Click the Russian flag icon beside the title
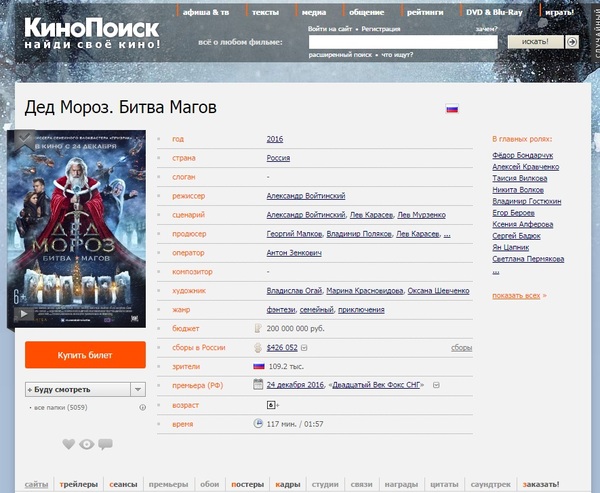Screen dimensions: 600x493 [x=452, y=108]
